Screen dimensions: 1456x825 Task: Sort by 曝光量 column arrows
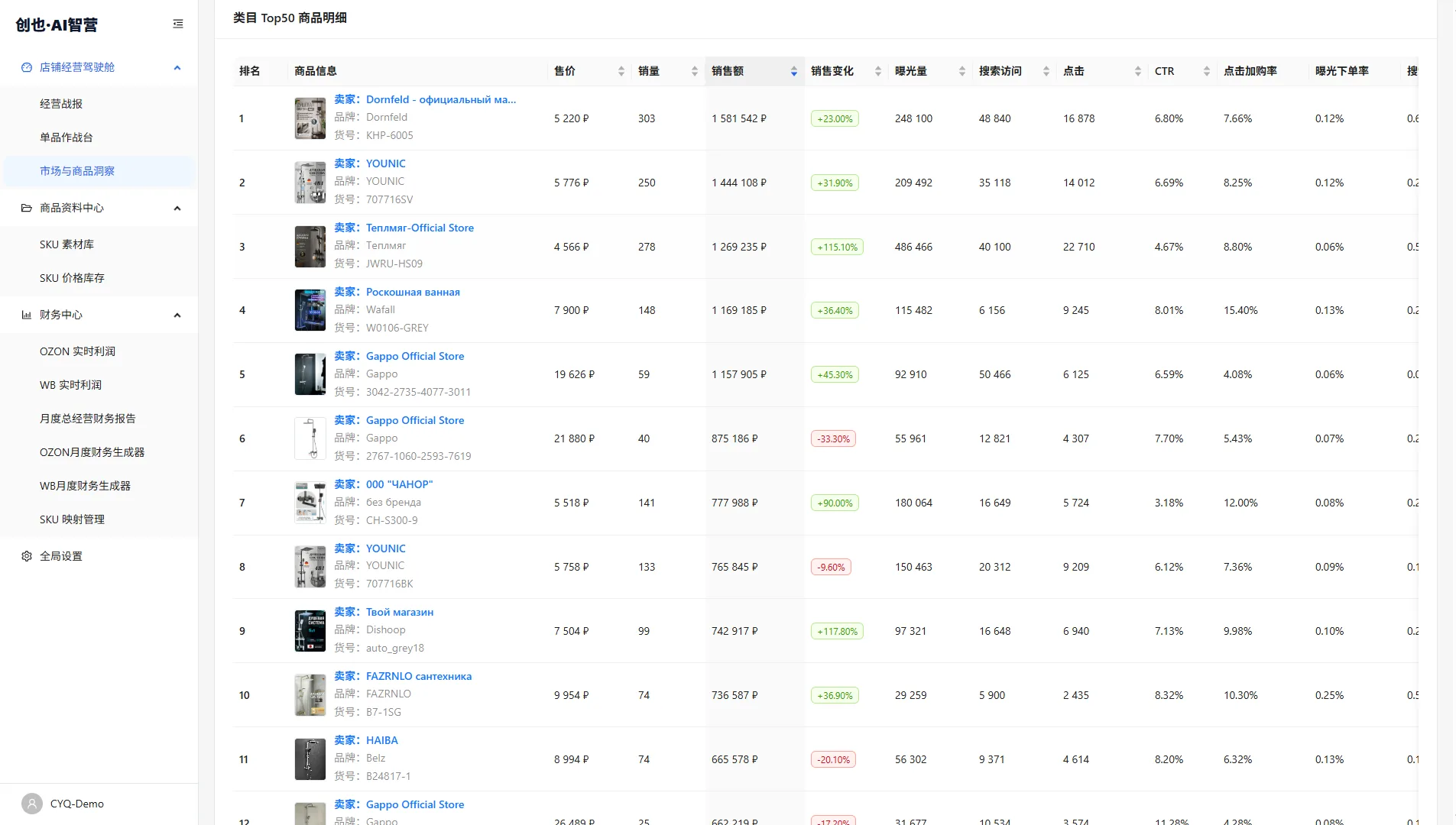tap(962, 71)
